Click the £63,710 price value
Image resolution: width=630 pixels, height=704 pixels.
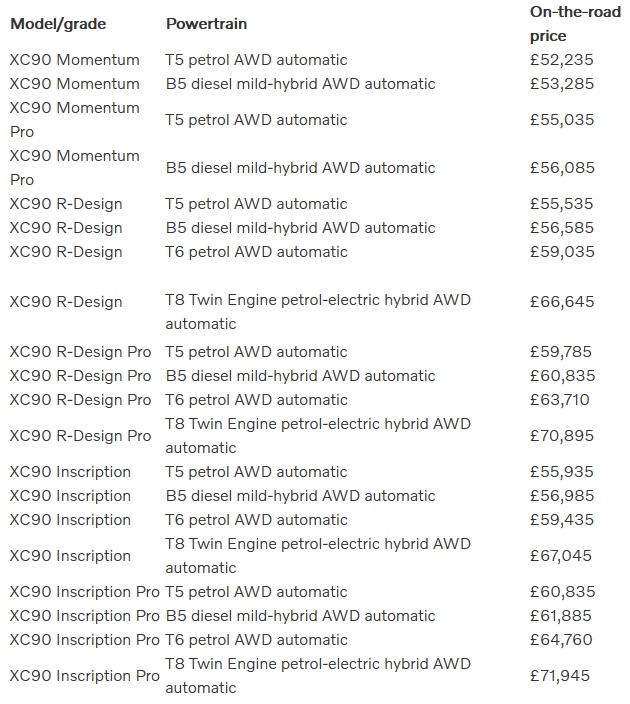click(x=561, y=400)
